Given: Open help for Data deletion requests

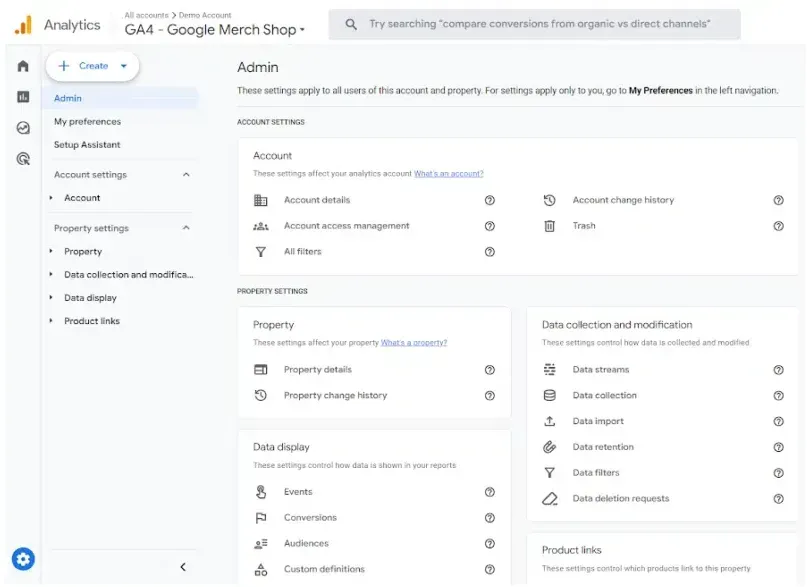Looking at the screenshot, I should click(778, 498).
